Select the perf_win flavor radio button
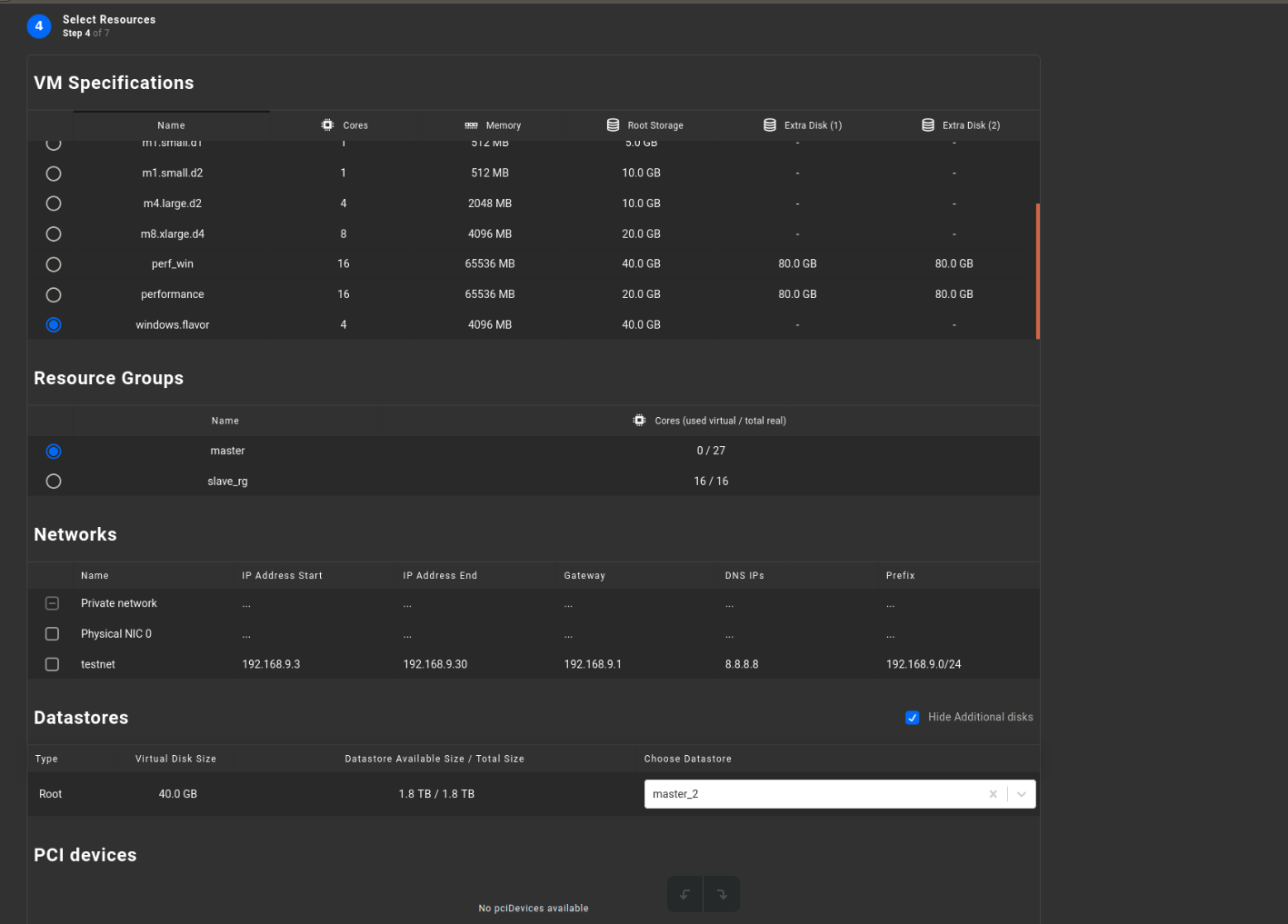This screenshot has width=1288, height=924. pos(54,264)
